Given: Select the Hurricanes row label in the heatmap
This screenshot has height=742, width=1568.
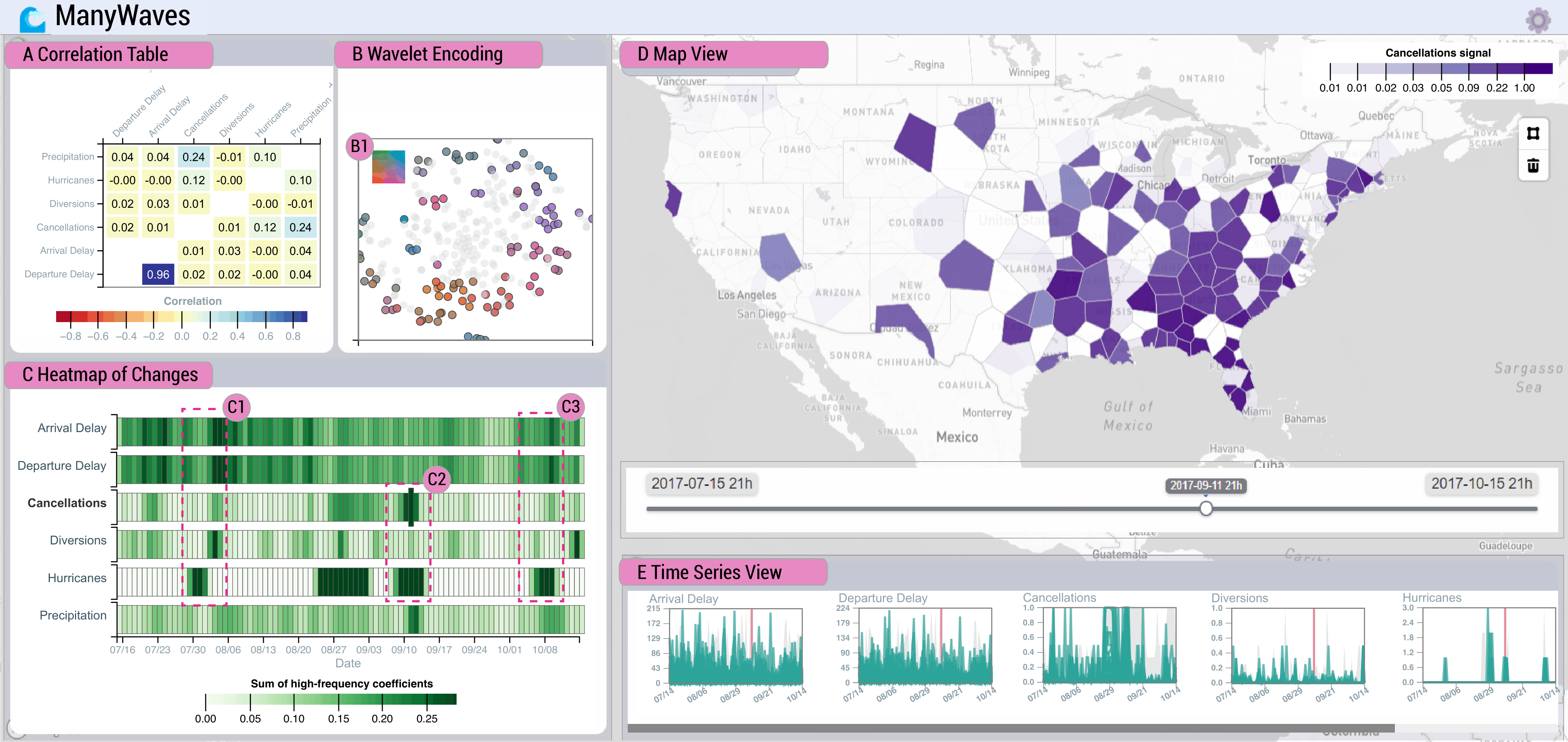Looking at the screenshot, I should click(x=77, y=577).
